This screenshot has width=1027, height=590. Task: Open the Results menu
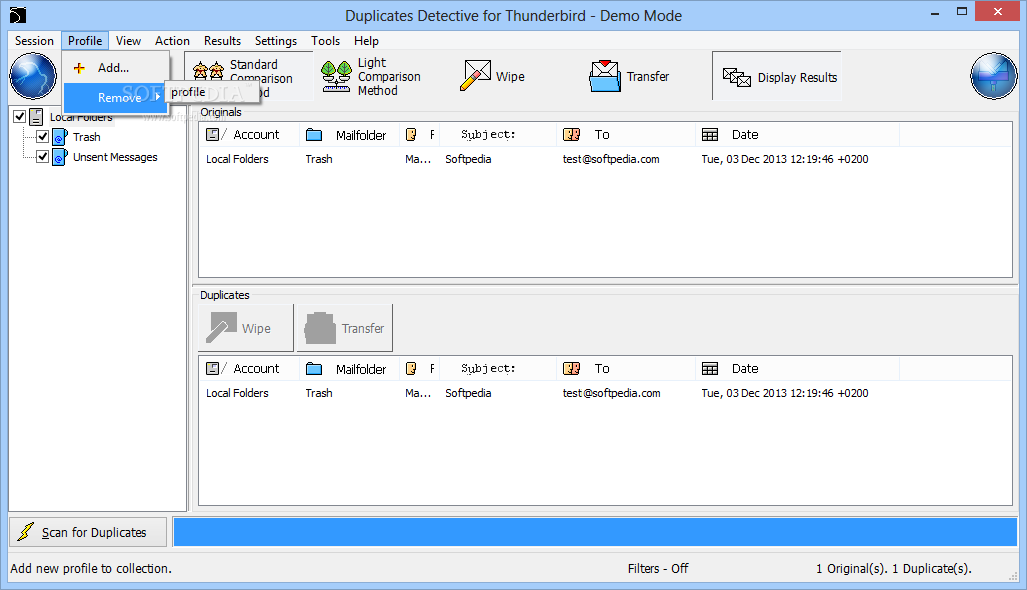tap(222, 41)
